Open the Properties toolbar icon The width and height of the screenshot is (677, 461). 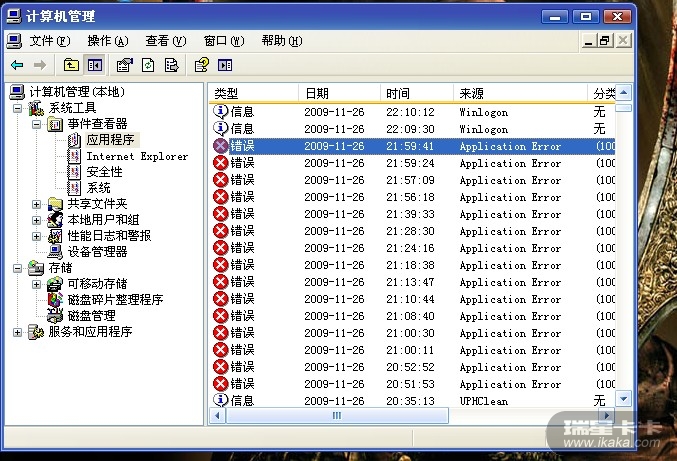pos(124,65)
